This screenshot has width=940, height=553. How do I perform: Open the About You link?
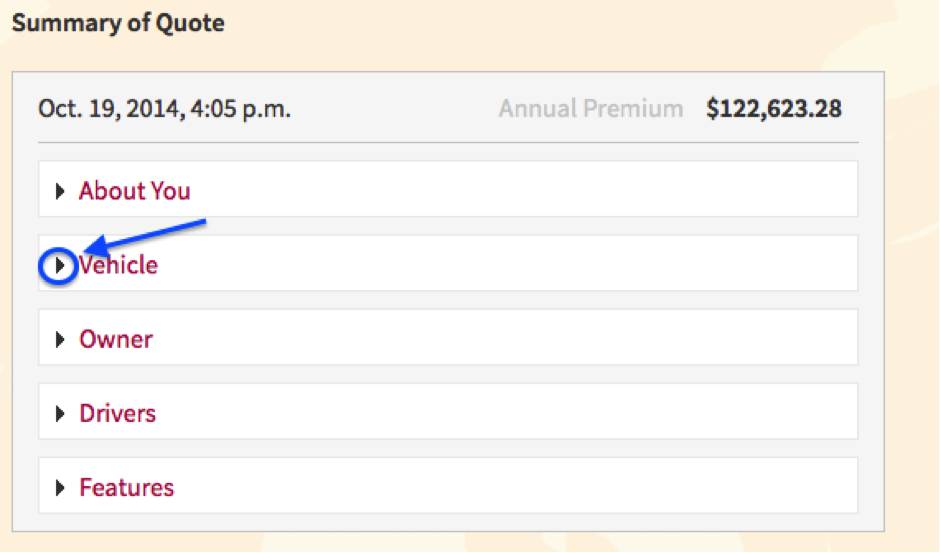pyautogui.click(x=135, y=191)
